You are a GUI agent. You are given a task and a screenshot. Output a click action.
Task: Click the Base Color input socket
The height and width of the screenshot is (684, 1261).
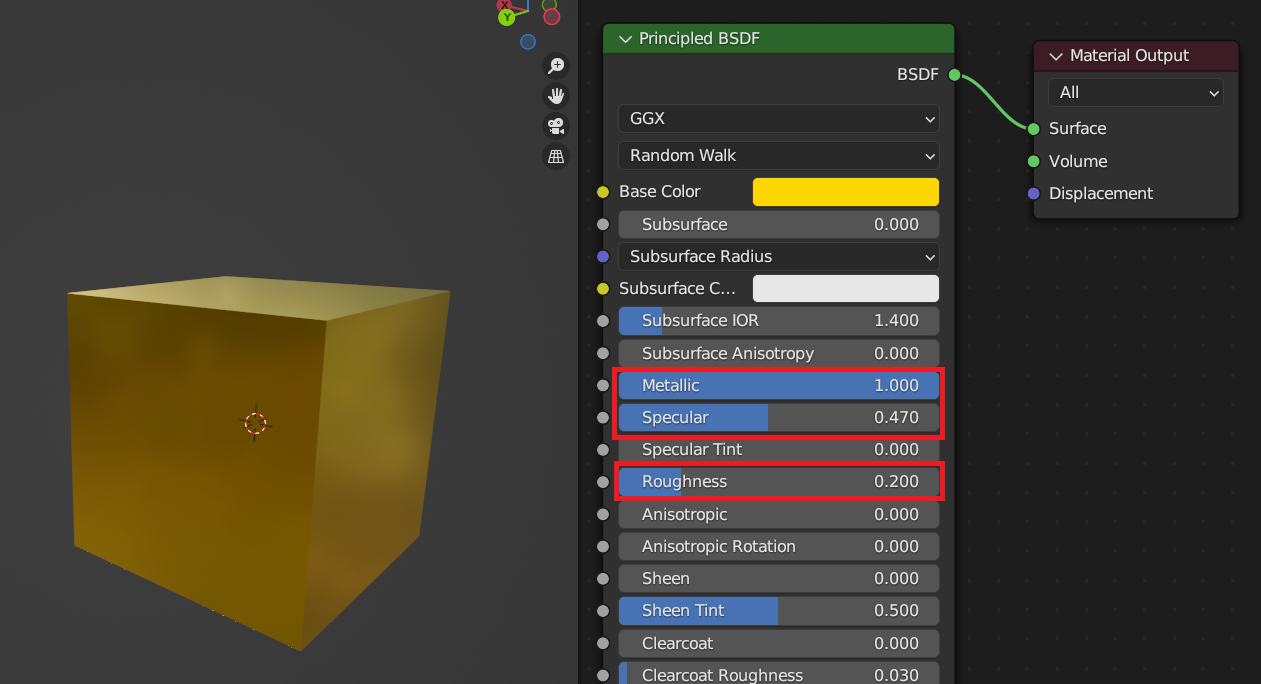(603, 192)
